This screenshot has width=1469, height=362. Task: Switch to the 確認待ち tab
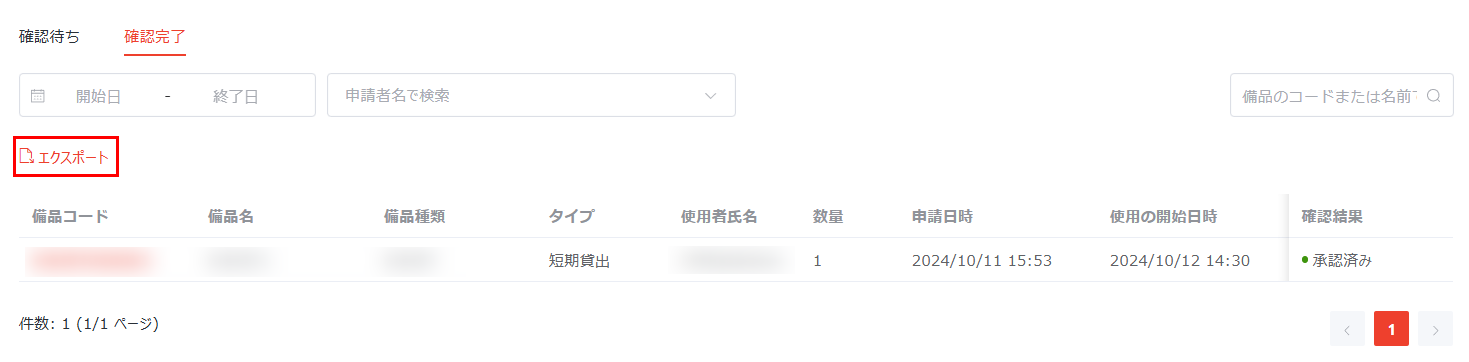click(x=49, y=37)
